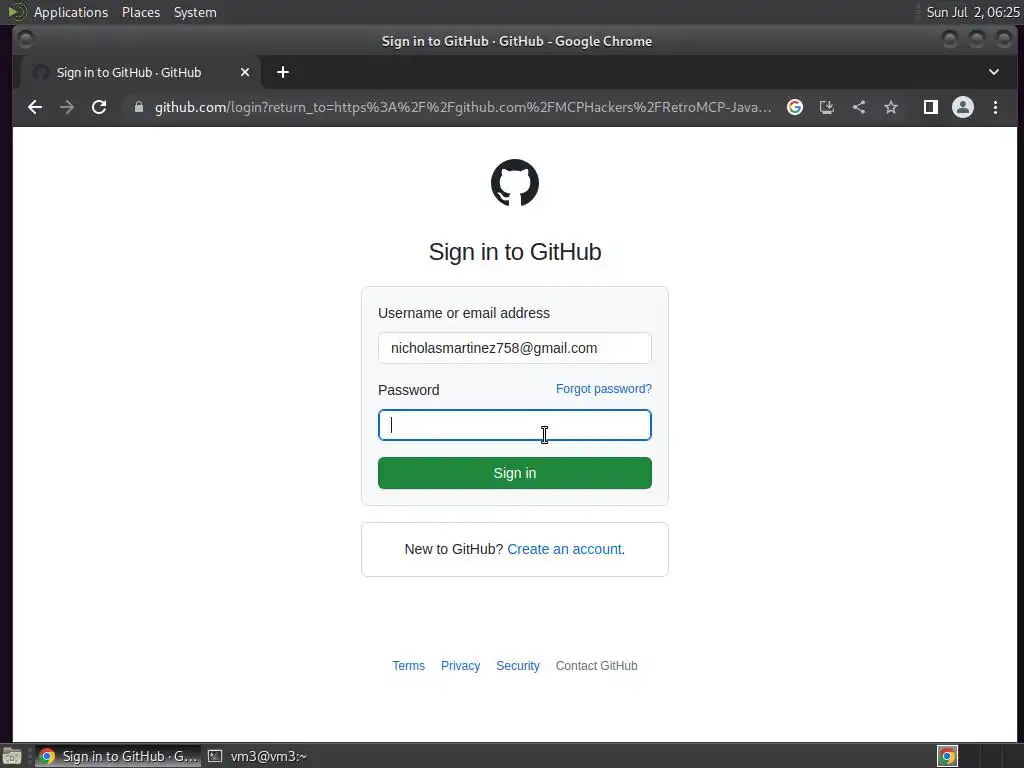Open Chrome's three-dot menu

[x=995, y=107]
